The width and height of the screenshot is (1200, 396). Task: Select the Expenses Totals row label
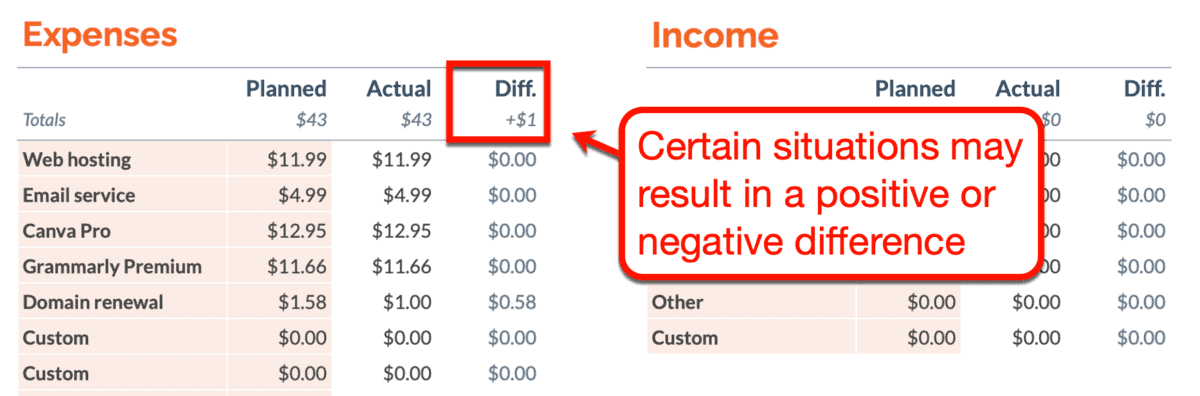[x=44, y=120]
